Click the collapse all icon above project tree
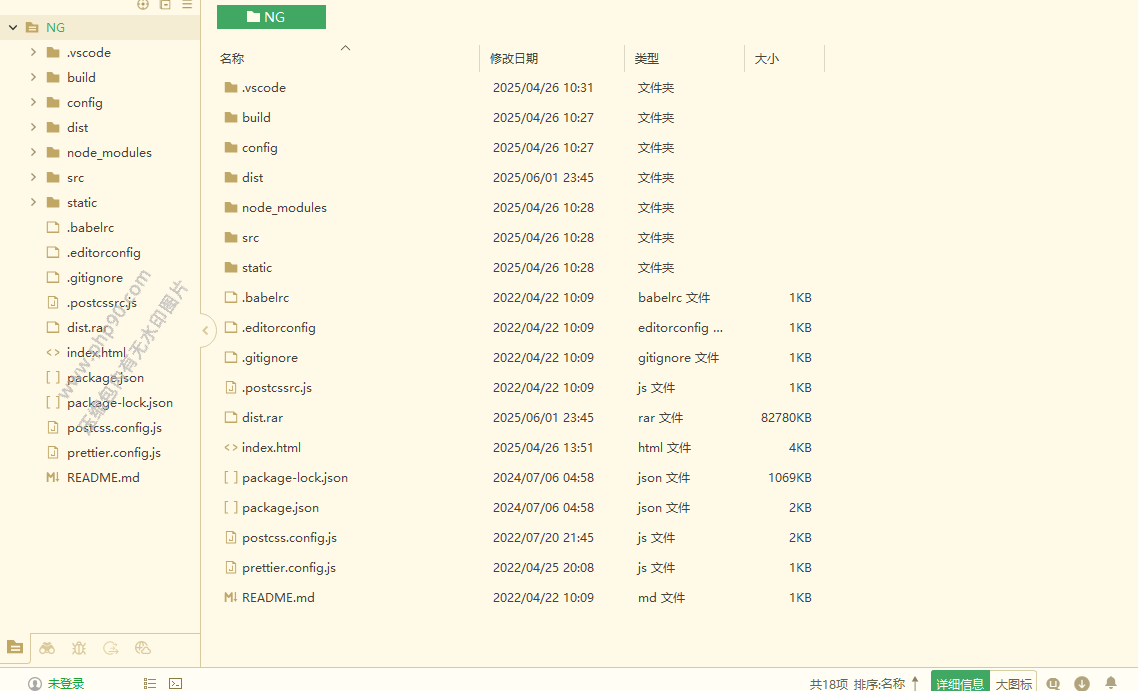 (x=165, y=5)
